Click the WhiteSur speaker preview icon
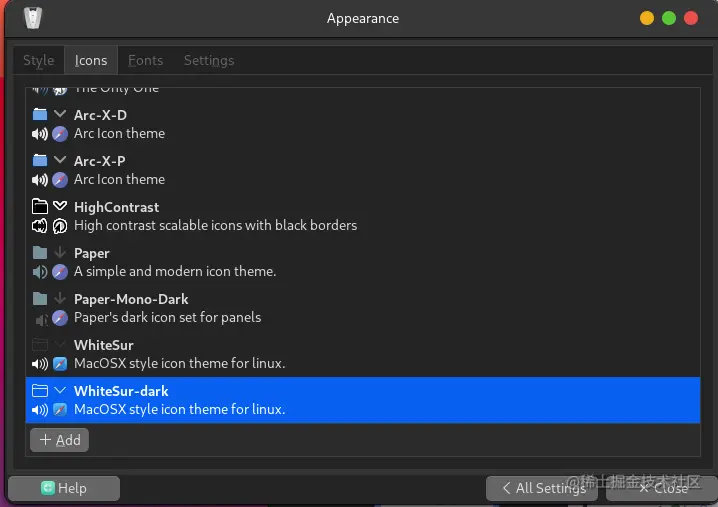The height and width of the screenshot is (507, 718). click(40, 364)
